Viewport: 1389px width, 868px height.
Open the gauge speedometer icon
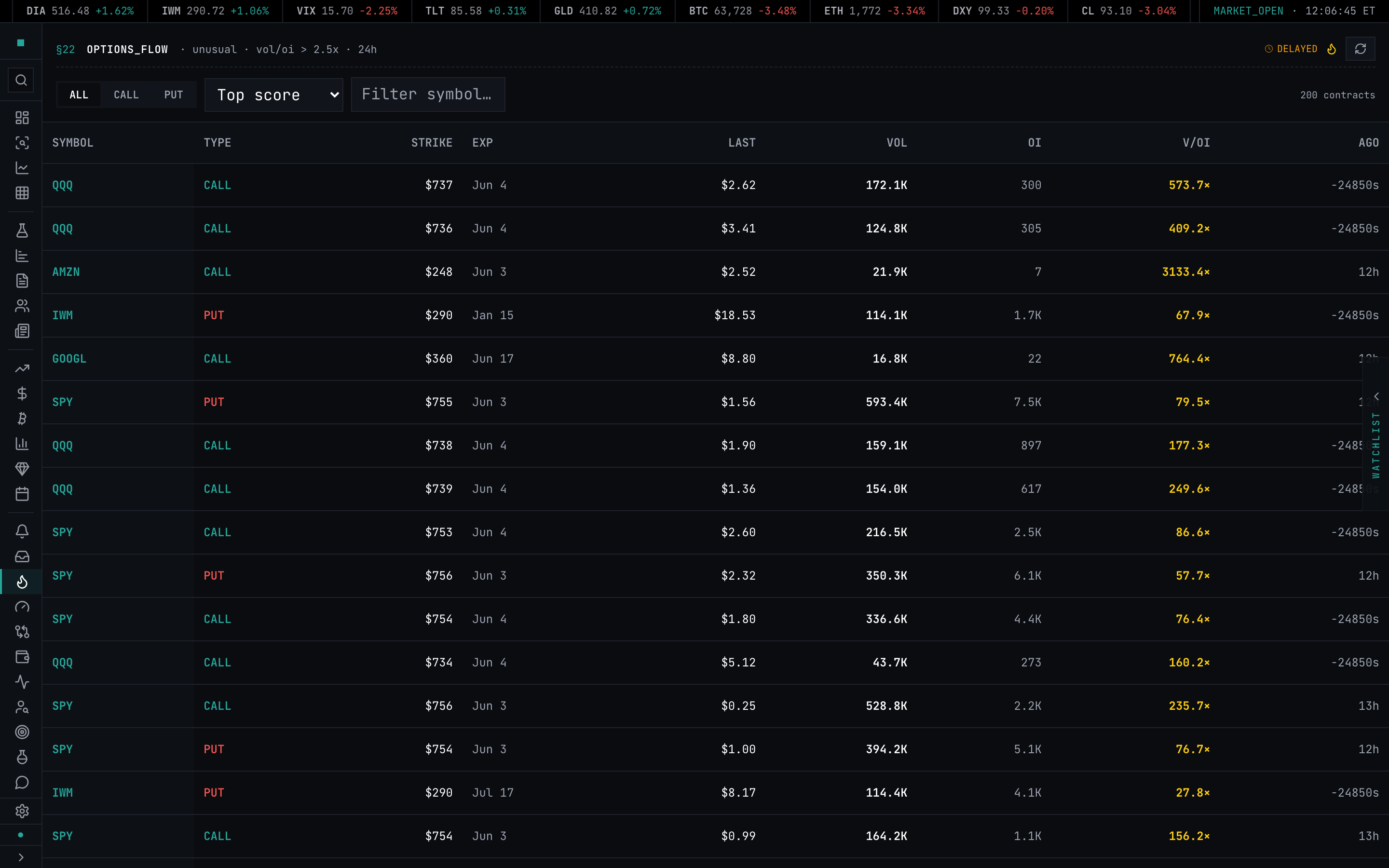tap(22, 607)
